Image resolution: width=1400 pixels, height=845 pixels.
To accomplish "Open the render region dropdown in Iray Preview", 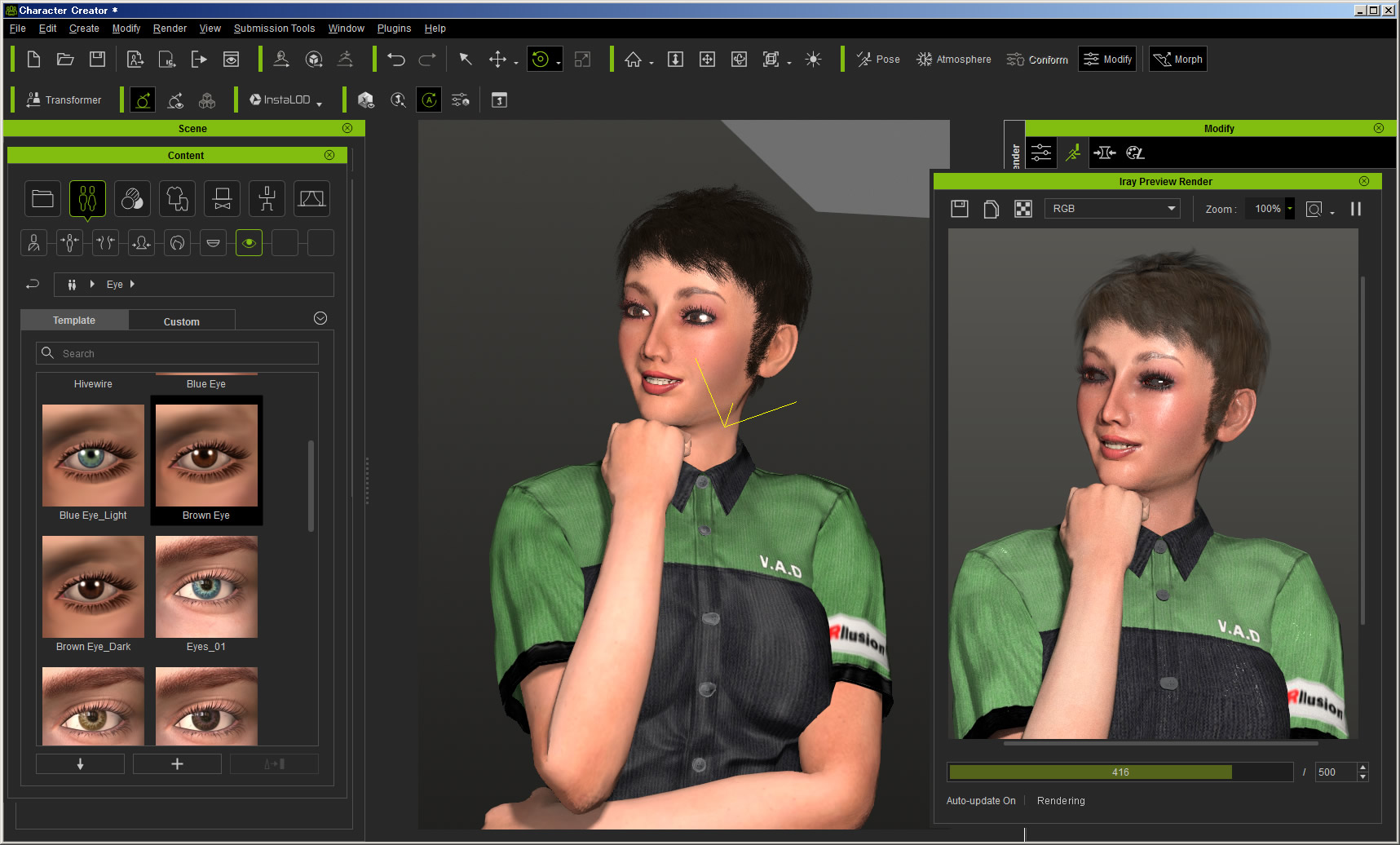I will (x=1332, y=212).
